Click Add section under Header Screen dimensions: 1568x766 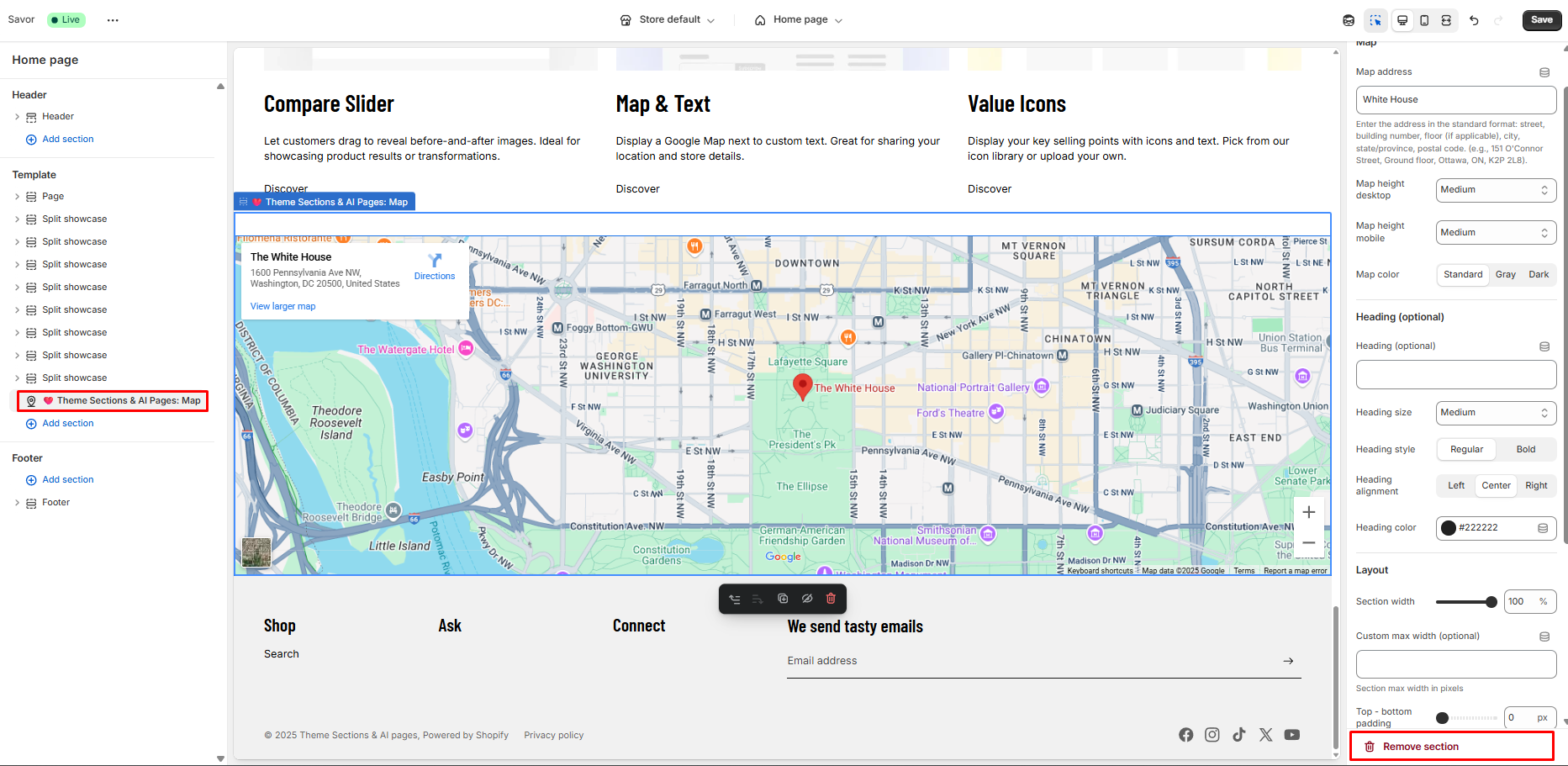tap(60, 140)
